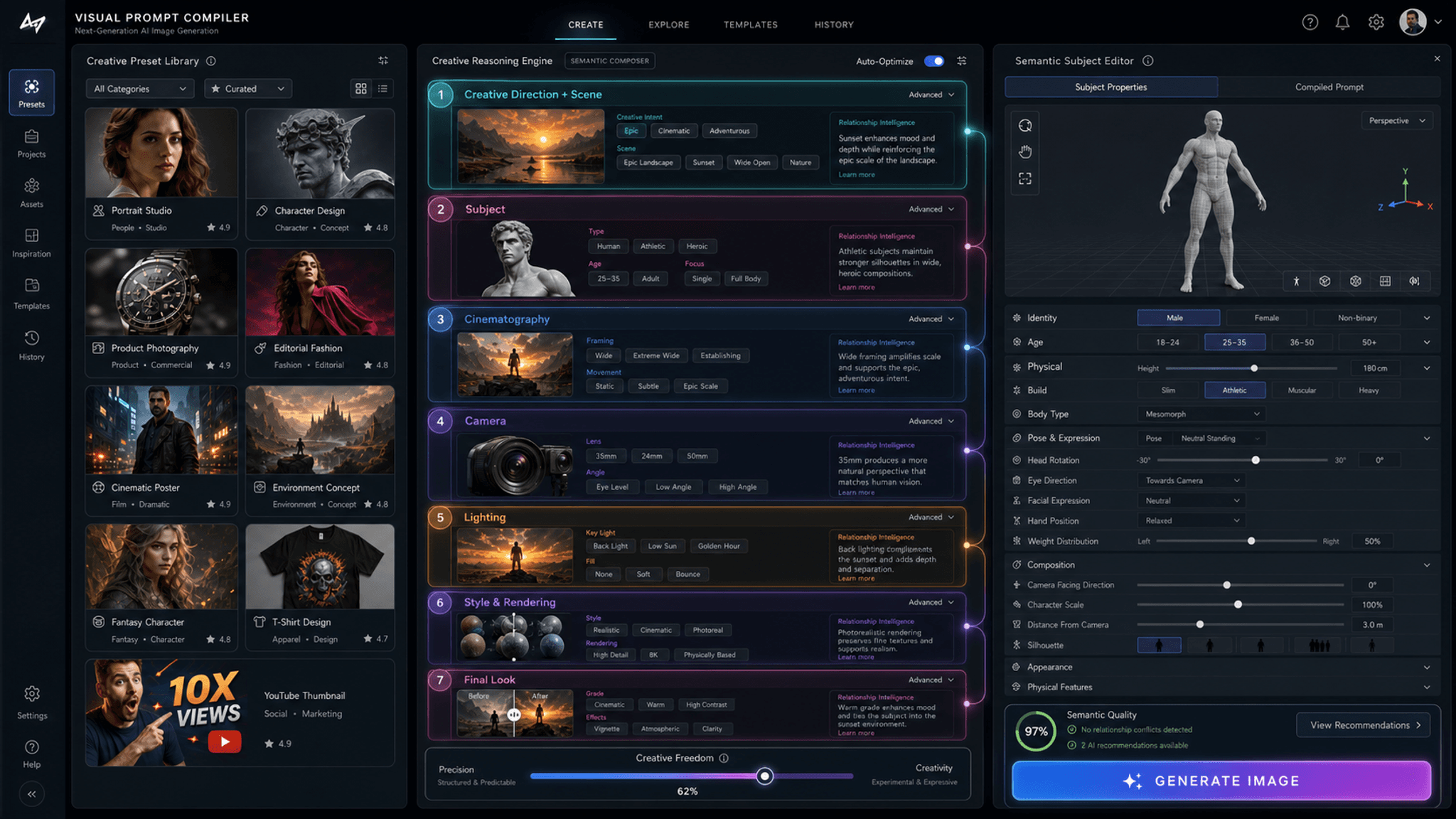This screenshot has width=1456, height=819.
Task: Open the sidebar Templates section
Action: click(31, 294)
